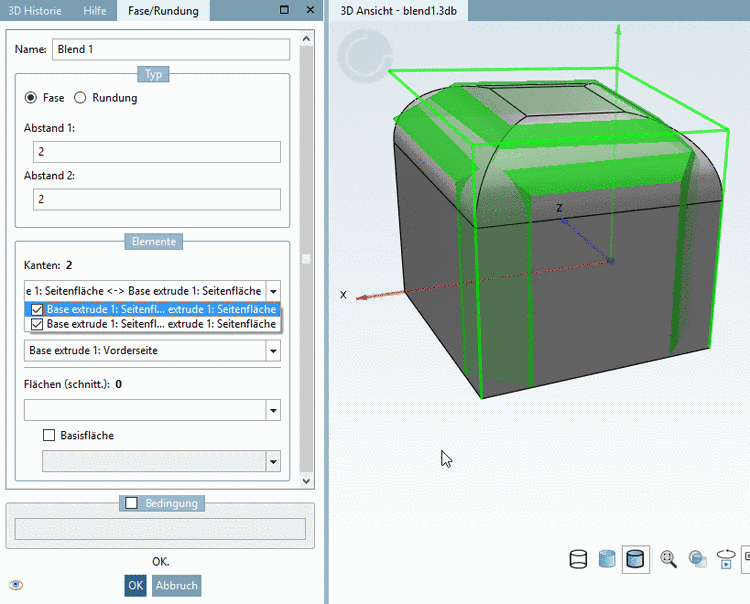This screenshot has width=750, height=604.
Task: Switch to the 3D Historie tab
Action: click(x=34, y=11)
